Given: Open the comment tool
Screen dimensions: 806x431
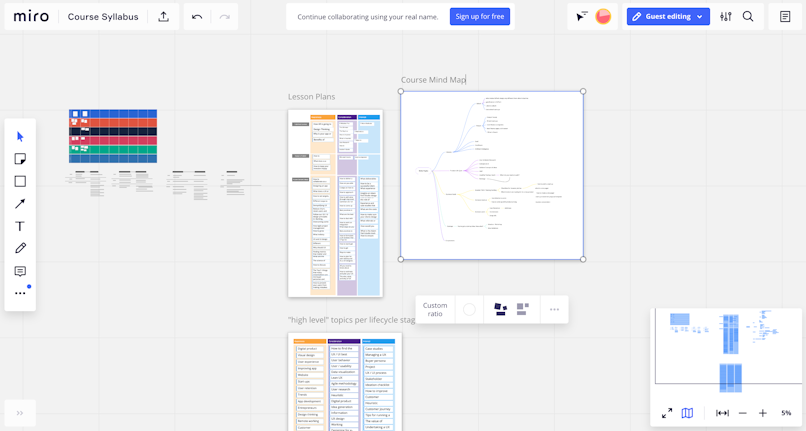Looking at the screenshot, I should (x=20, y=271).
